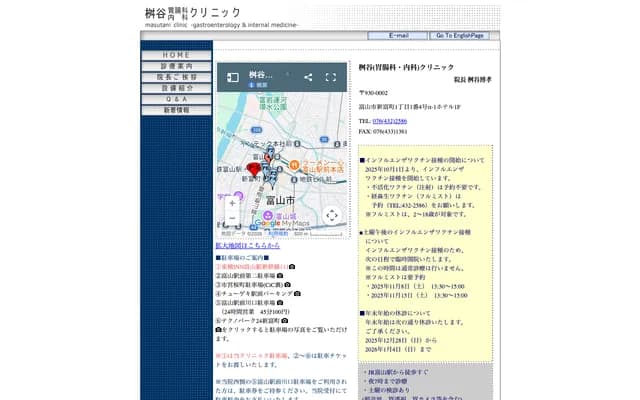This screenshot has height=400, width=640.
Task: Open the map sidebar panel toggle icon
Action: click(x=233, y=77)
